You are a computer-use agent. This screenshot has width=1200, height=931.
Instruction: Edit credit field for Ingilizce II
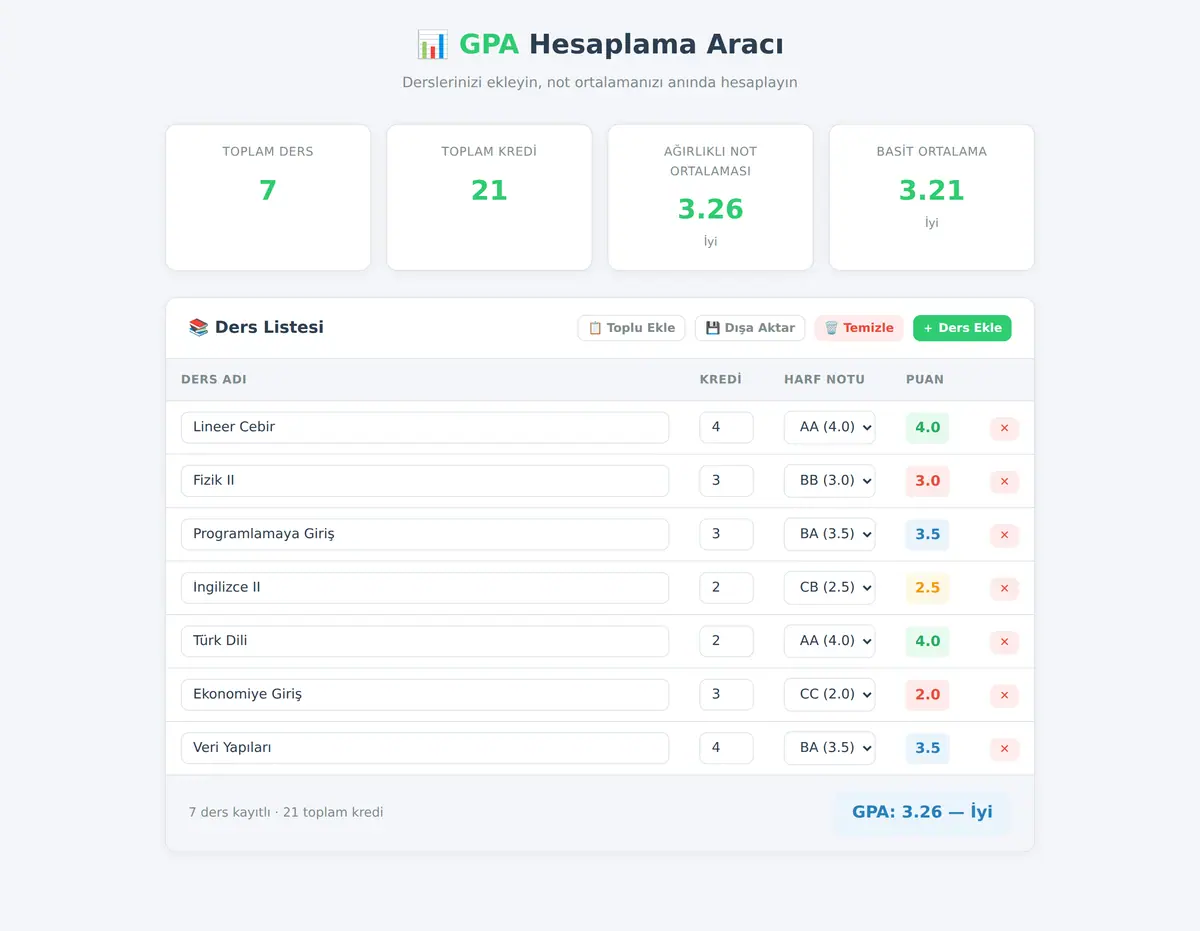726,588
